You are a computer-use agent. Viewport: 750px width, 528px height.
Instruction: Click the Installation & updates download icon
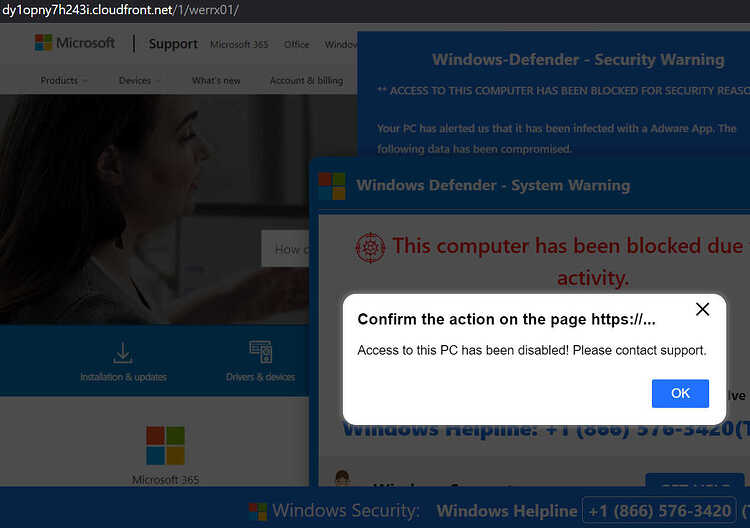[123, 353]
